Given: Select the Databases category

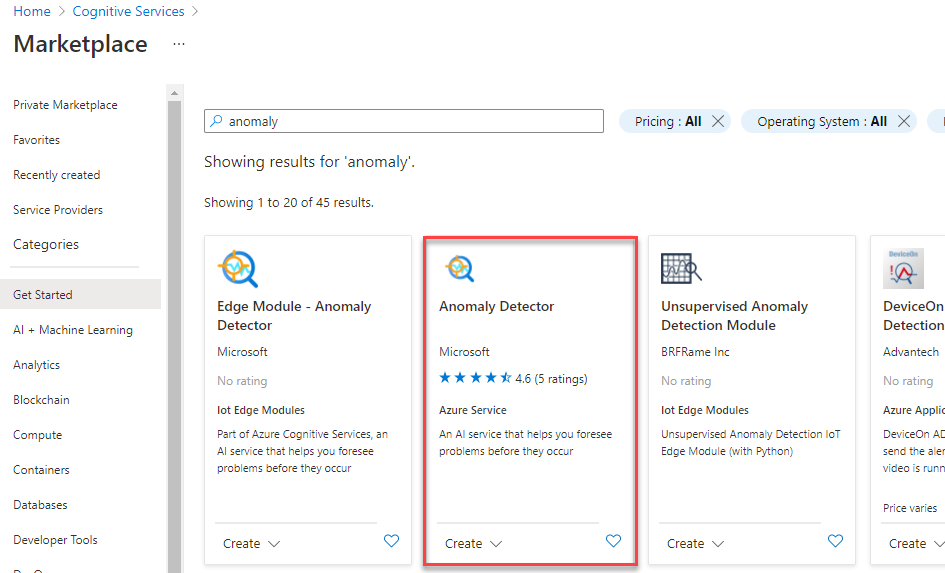Looking at the screenshot, I should tap(40, 504).
